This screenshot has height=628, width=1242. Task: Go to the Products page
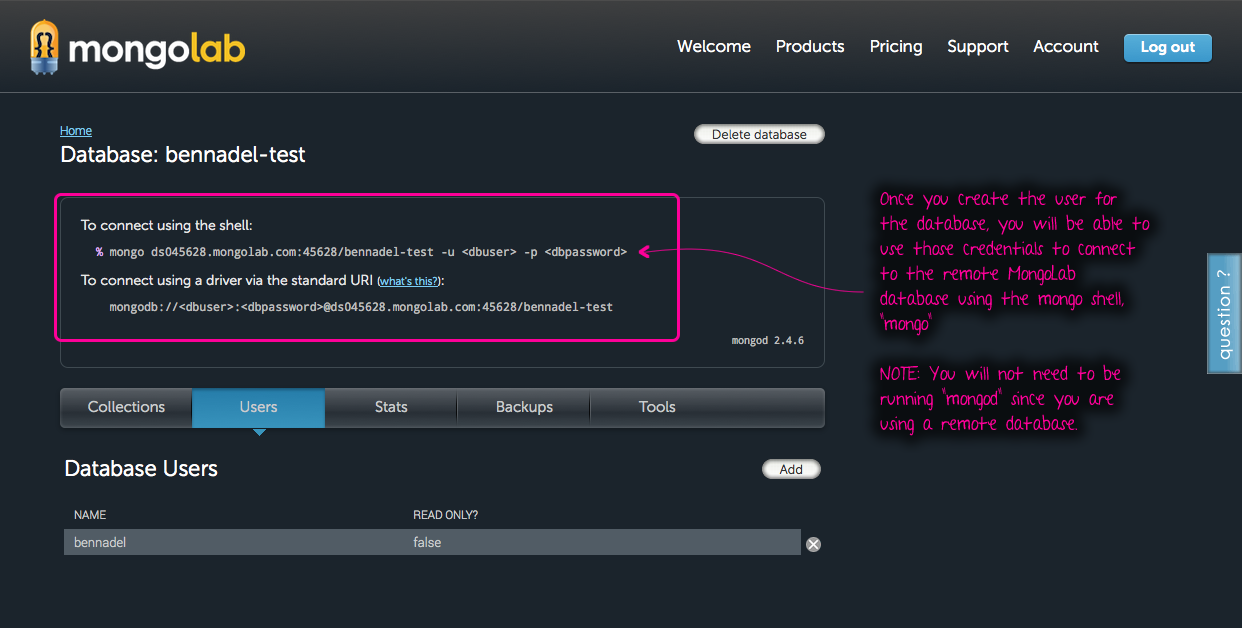[x=810, y=47]
